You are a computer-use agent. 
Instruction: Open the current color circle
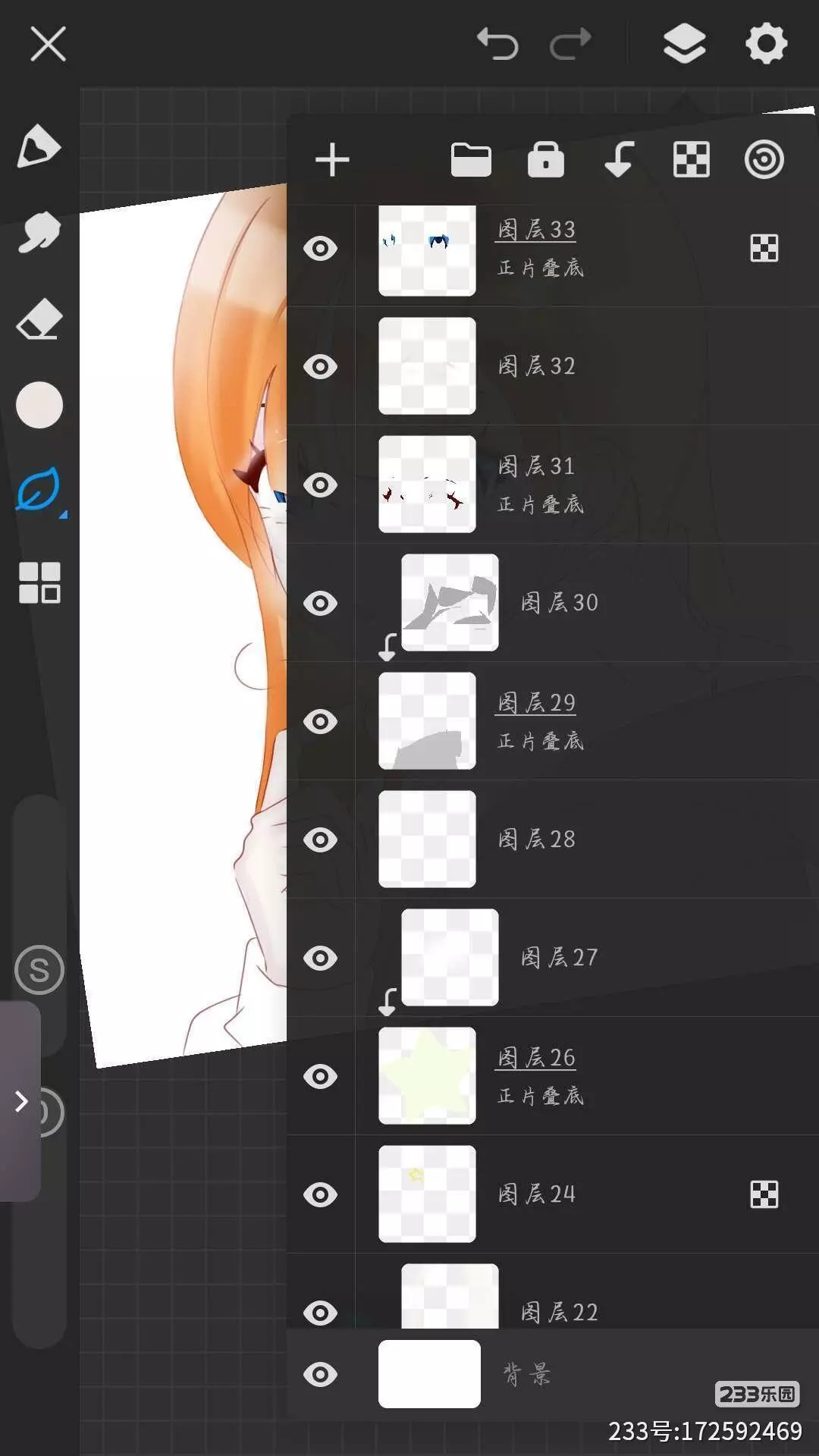[39, 405]
